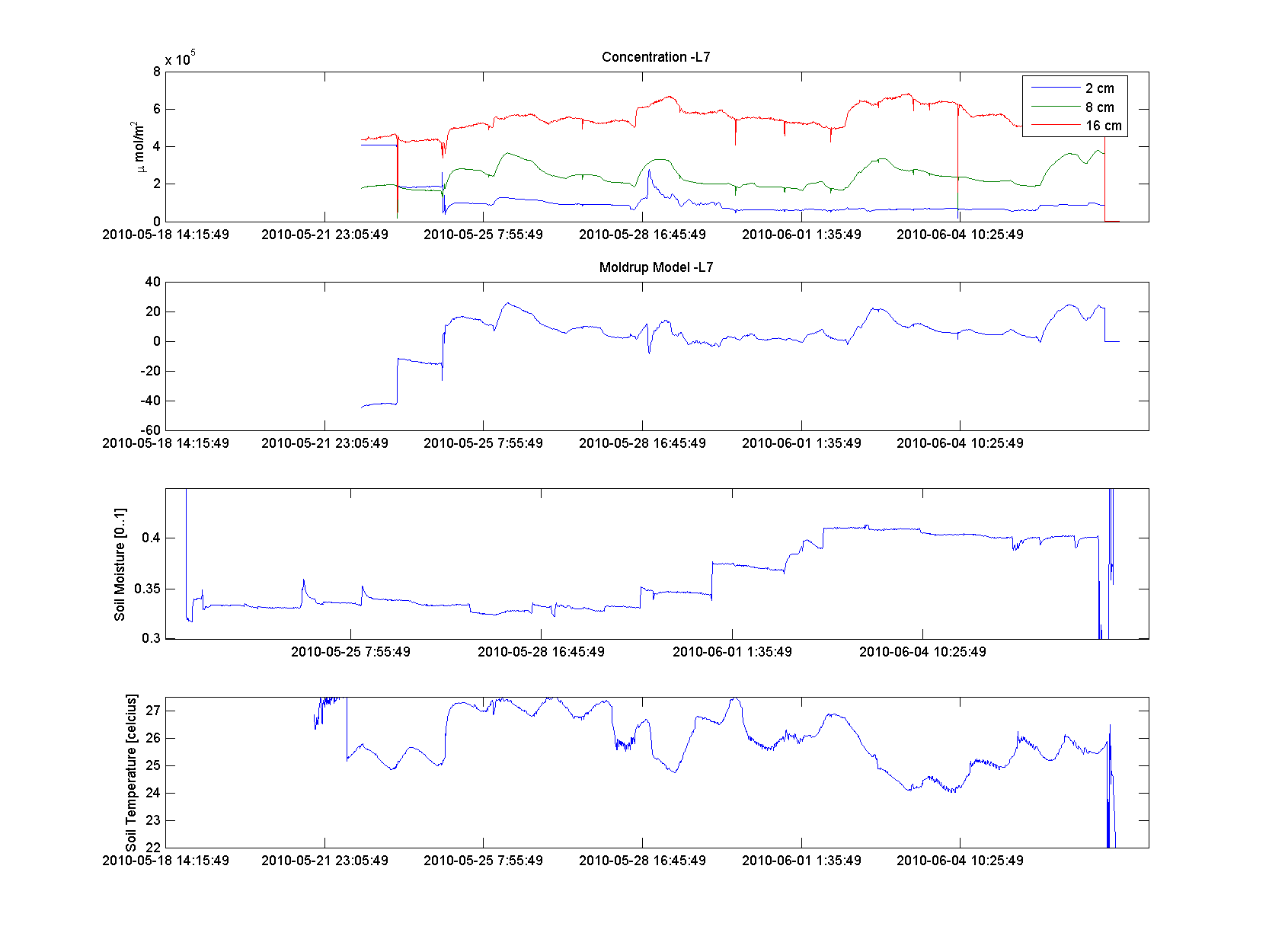Click y-tick "0.35" on Soil Moisture plot
Screen dimensions: 1269x952
(x=148, y=589)
